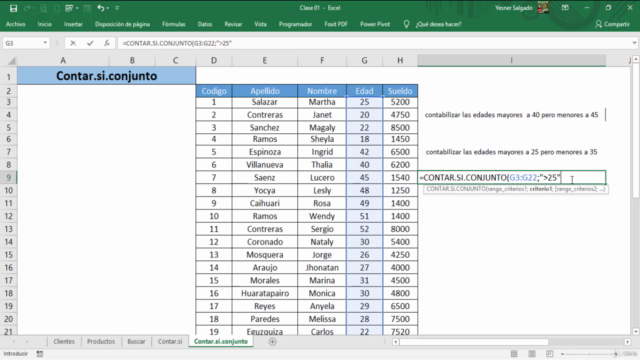The image size is (640, 360).
Task: Open Insert Function fx dialog
Action: [x=107, y=43]
